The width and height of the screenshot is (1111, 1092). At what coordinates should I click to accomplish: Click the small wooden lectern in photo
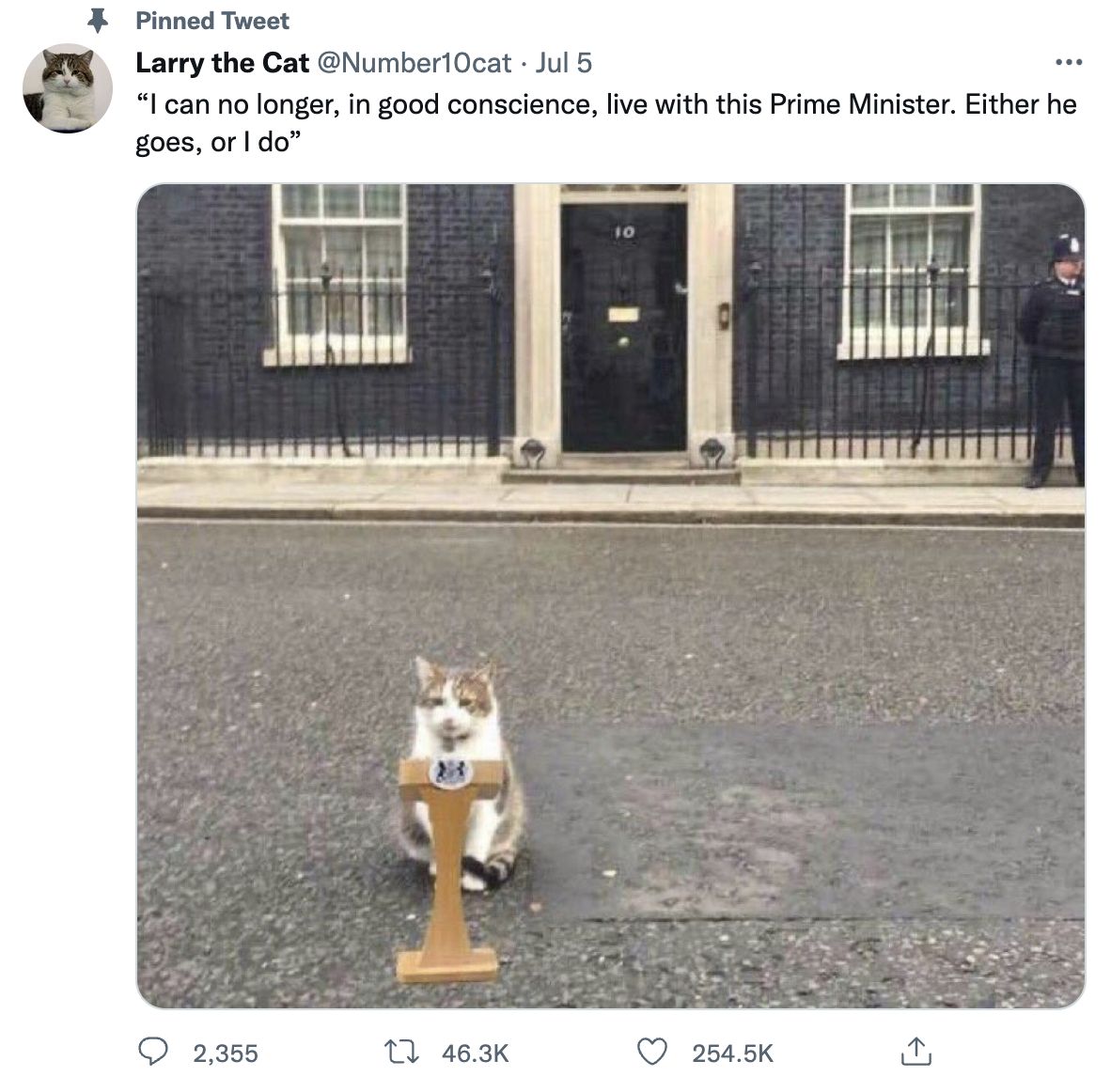point(448,870)
